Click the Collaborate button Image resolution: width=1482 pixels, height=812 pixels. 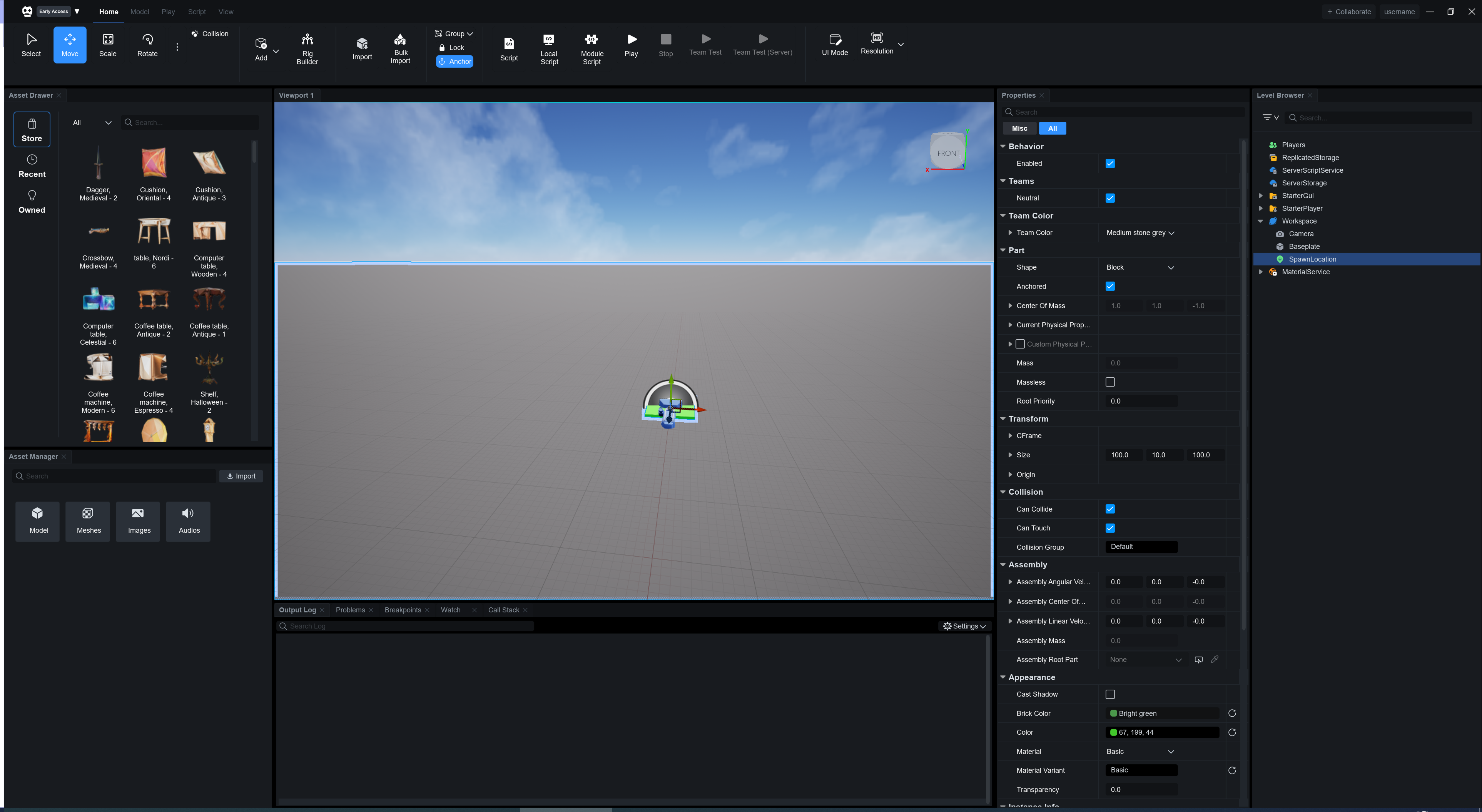tap(1348, 12)
